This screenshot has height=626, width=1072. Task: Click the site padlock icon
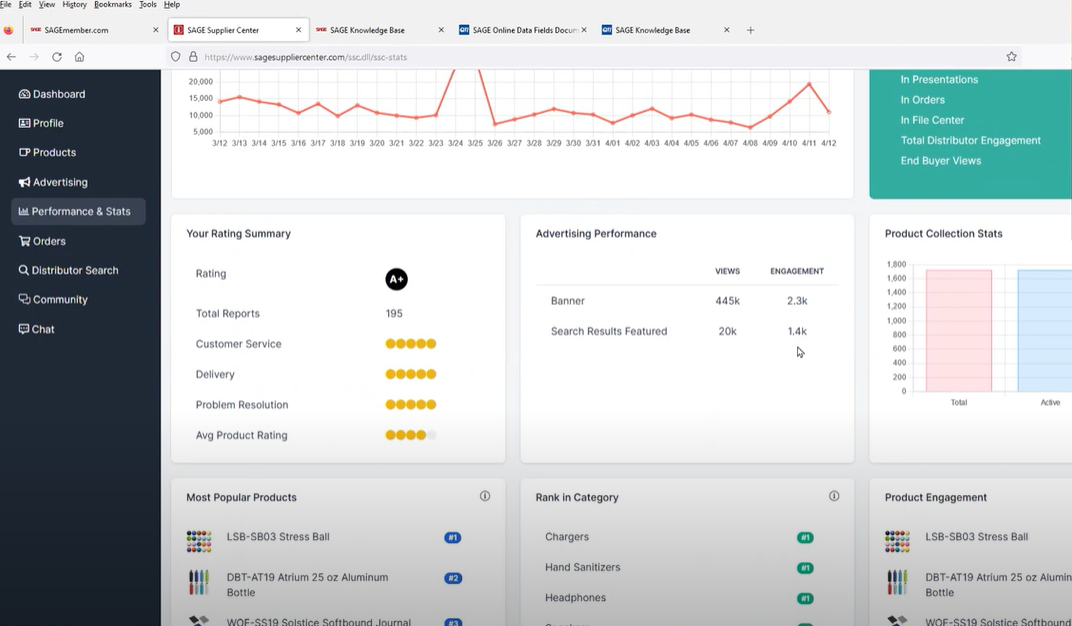point(193,57)
